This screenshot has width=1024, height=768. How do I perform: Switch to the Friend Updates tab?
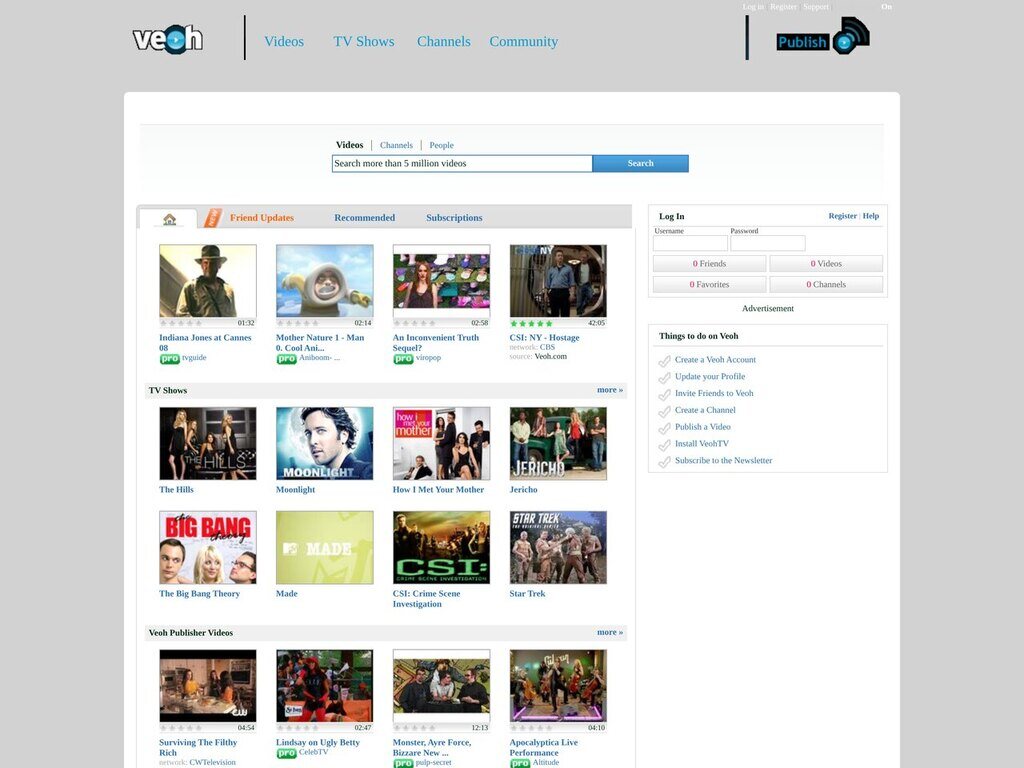(x=262, y=217)
